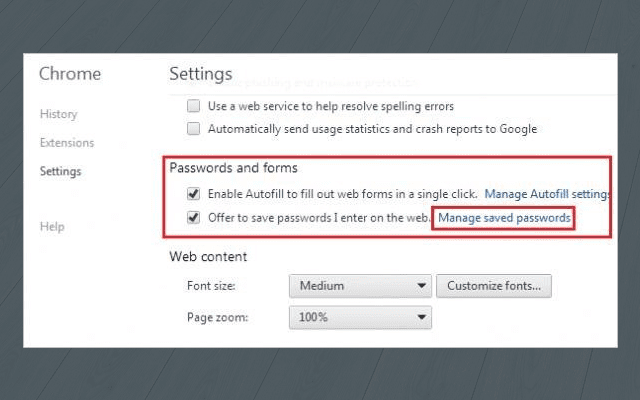Click the Settings page heading
The width and height of the screenshot is (640, 400).
click(200, 74)
